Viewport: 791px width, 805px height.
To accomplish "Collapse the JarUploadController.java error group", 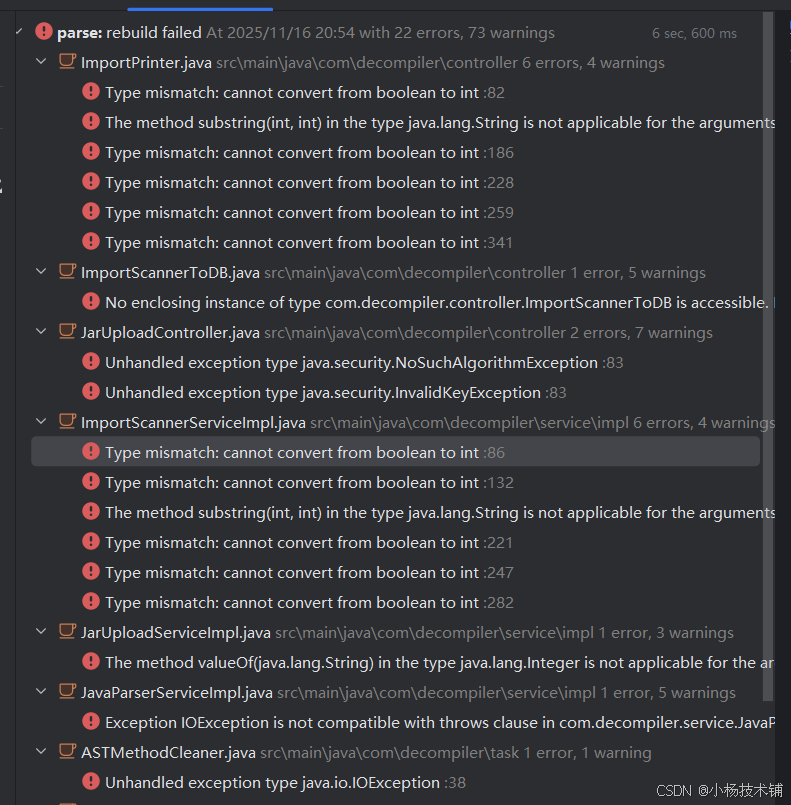I will tap(41, 332).
